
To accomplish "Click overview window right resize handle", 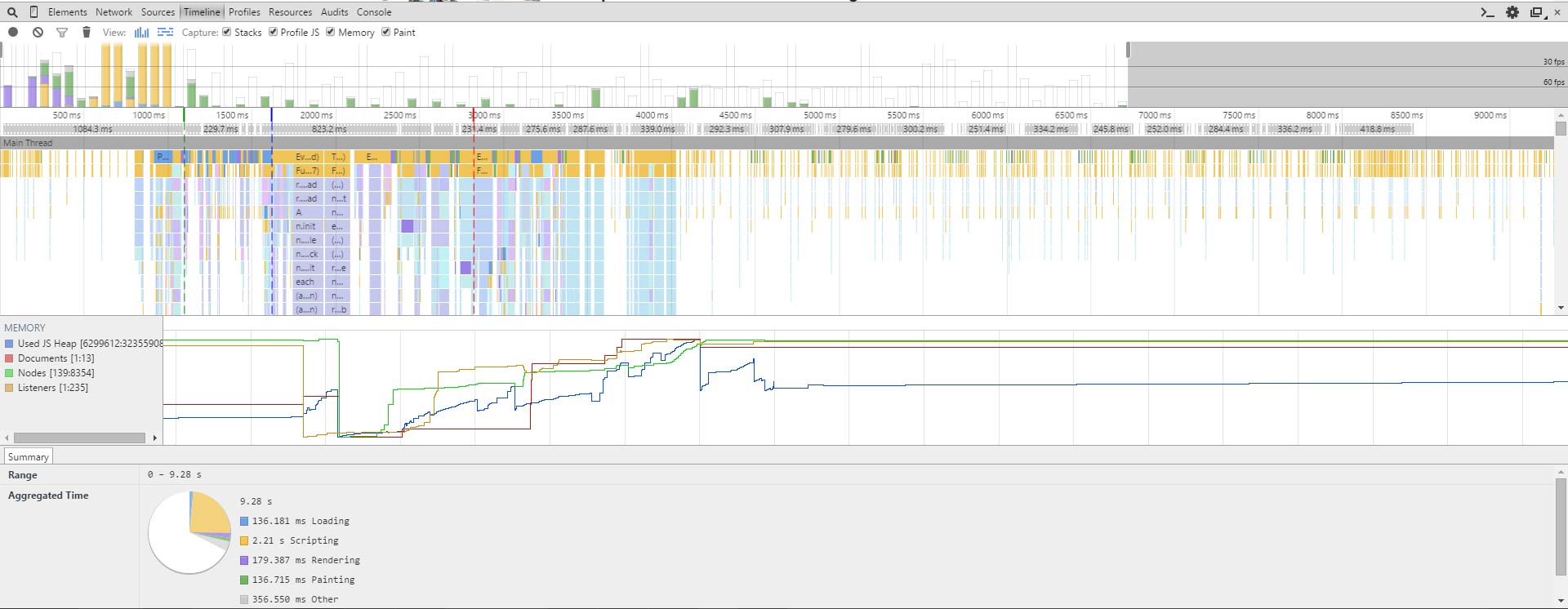I will (1128, 51).
